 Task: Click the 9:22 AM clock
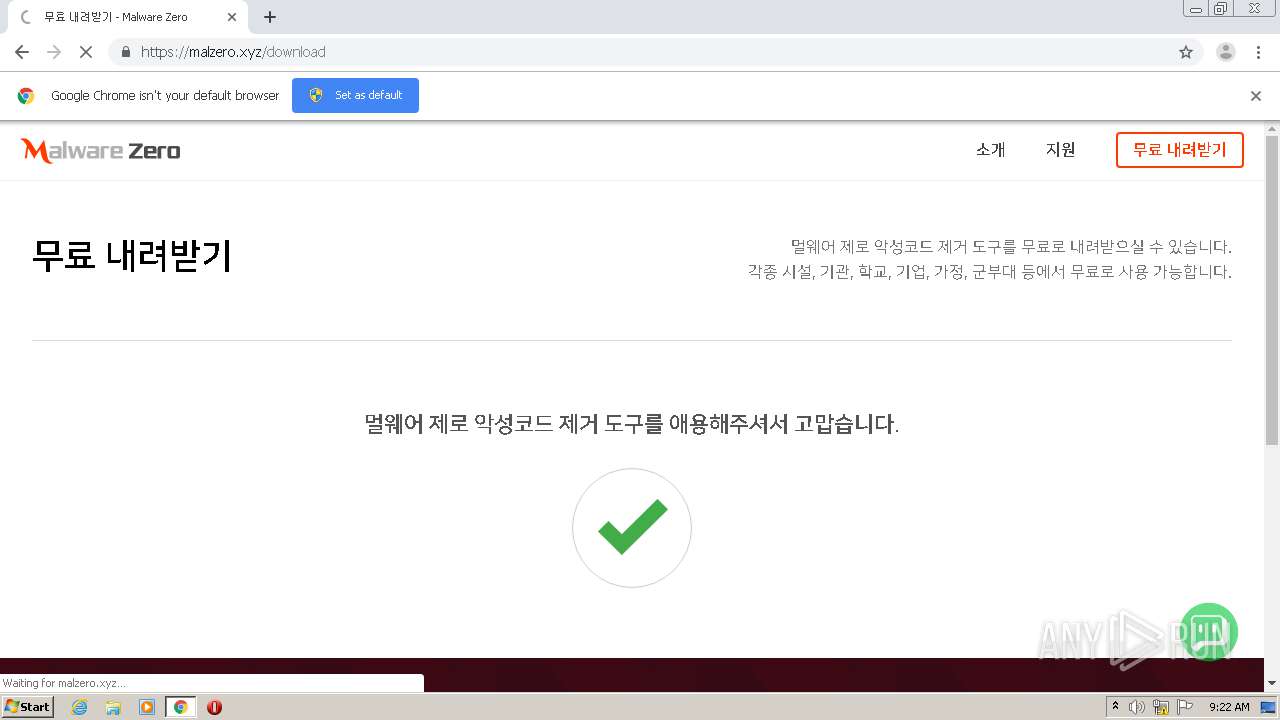[1229, 707]
